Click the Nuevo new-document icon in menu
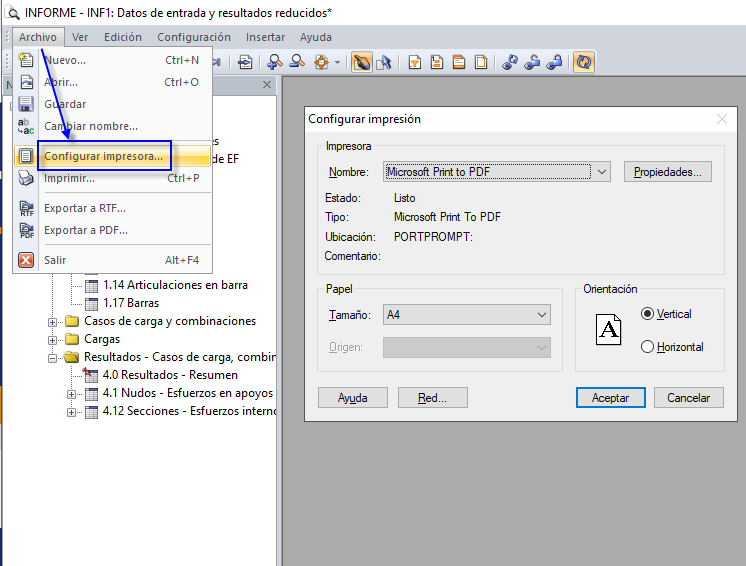 pos(26,60)
